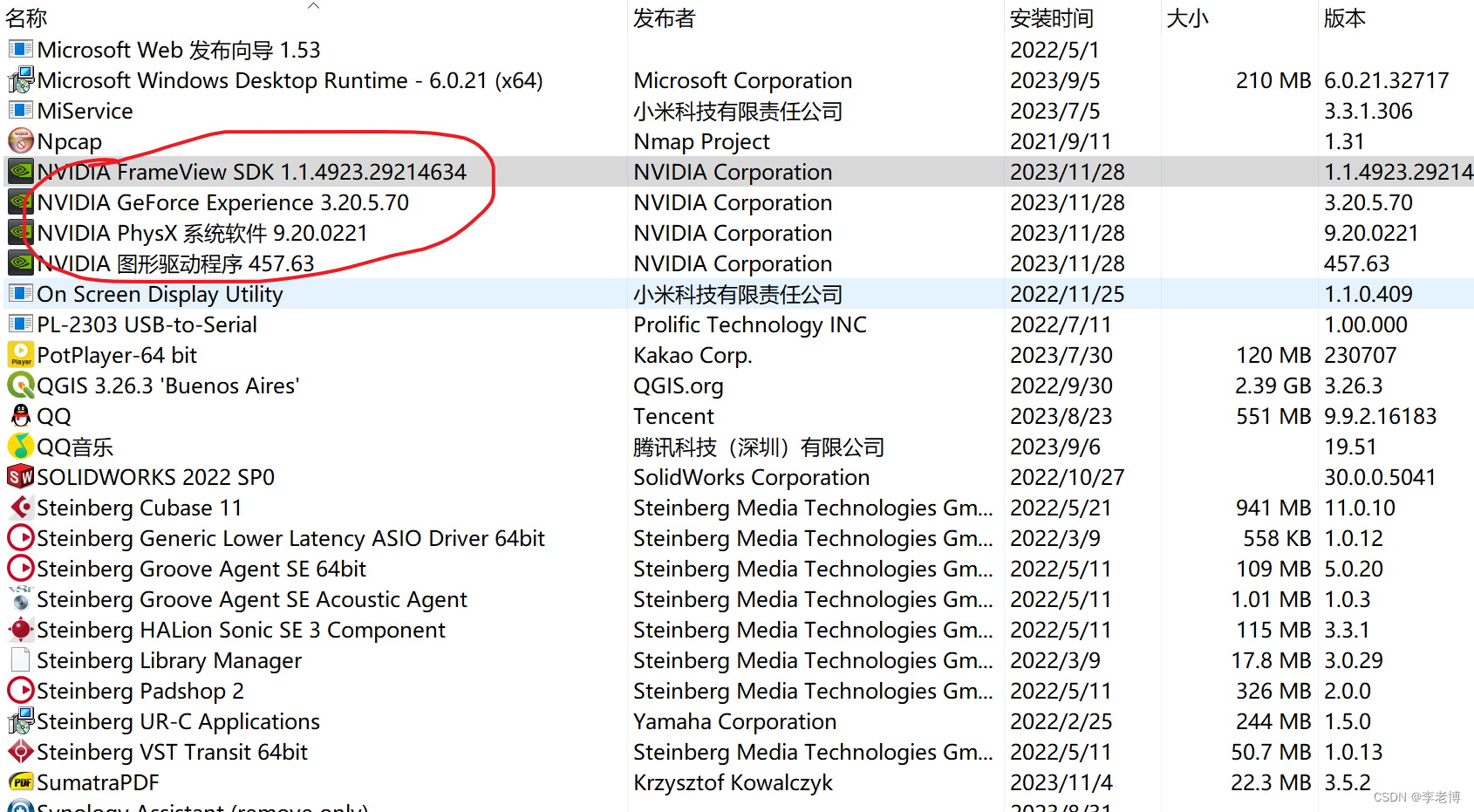1474x812 pixels.
Task: Click the SumatraPDF icon
Action: [x=21, y=782]
